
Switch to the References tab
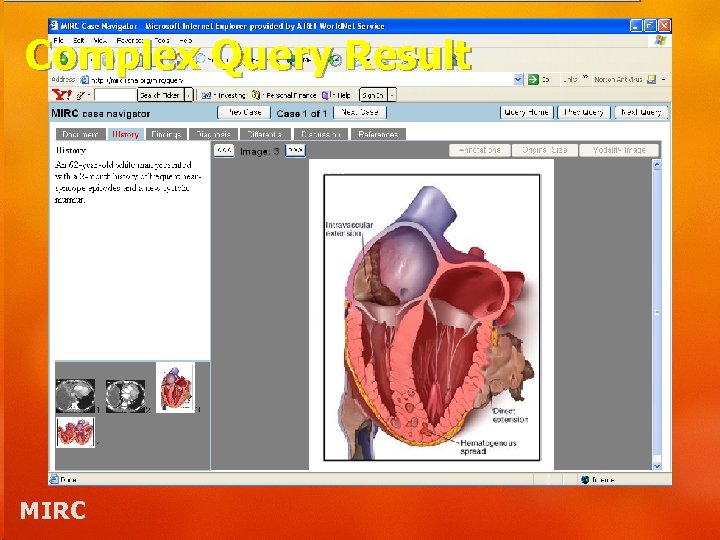378,134
